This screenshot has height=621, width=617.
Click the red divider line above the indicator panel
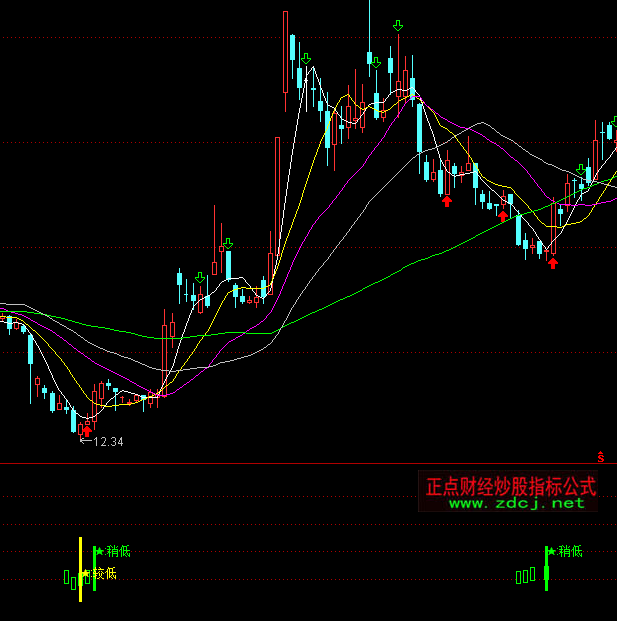tap(300, 464)
